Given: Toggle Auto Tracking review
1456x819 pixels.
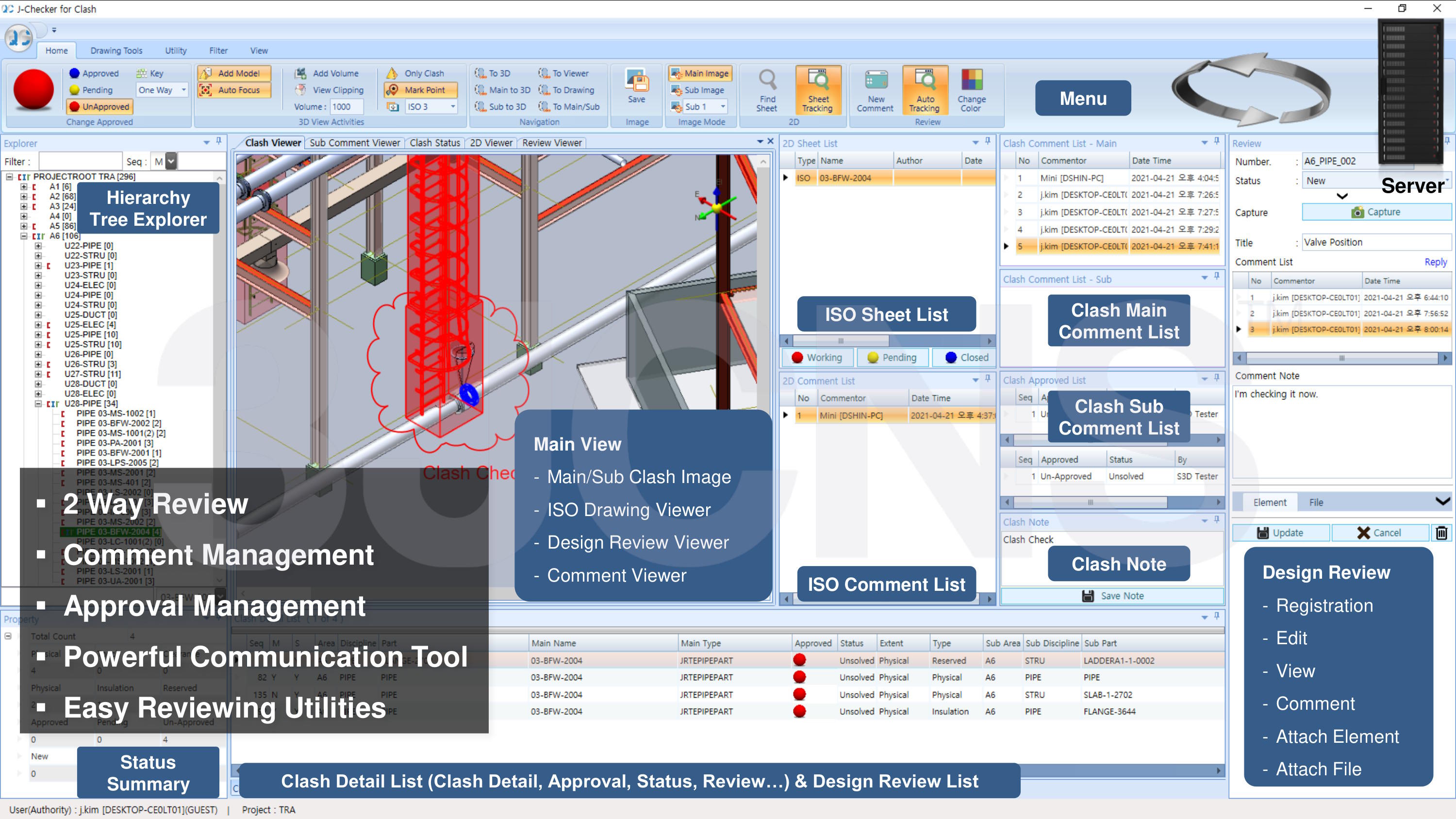Looking at the screenshot, I should 925,90.
